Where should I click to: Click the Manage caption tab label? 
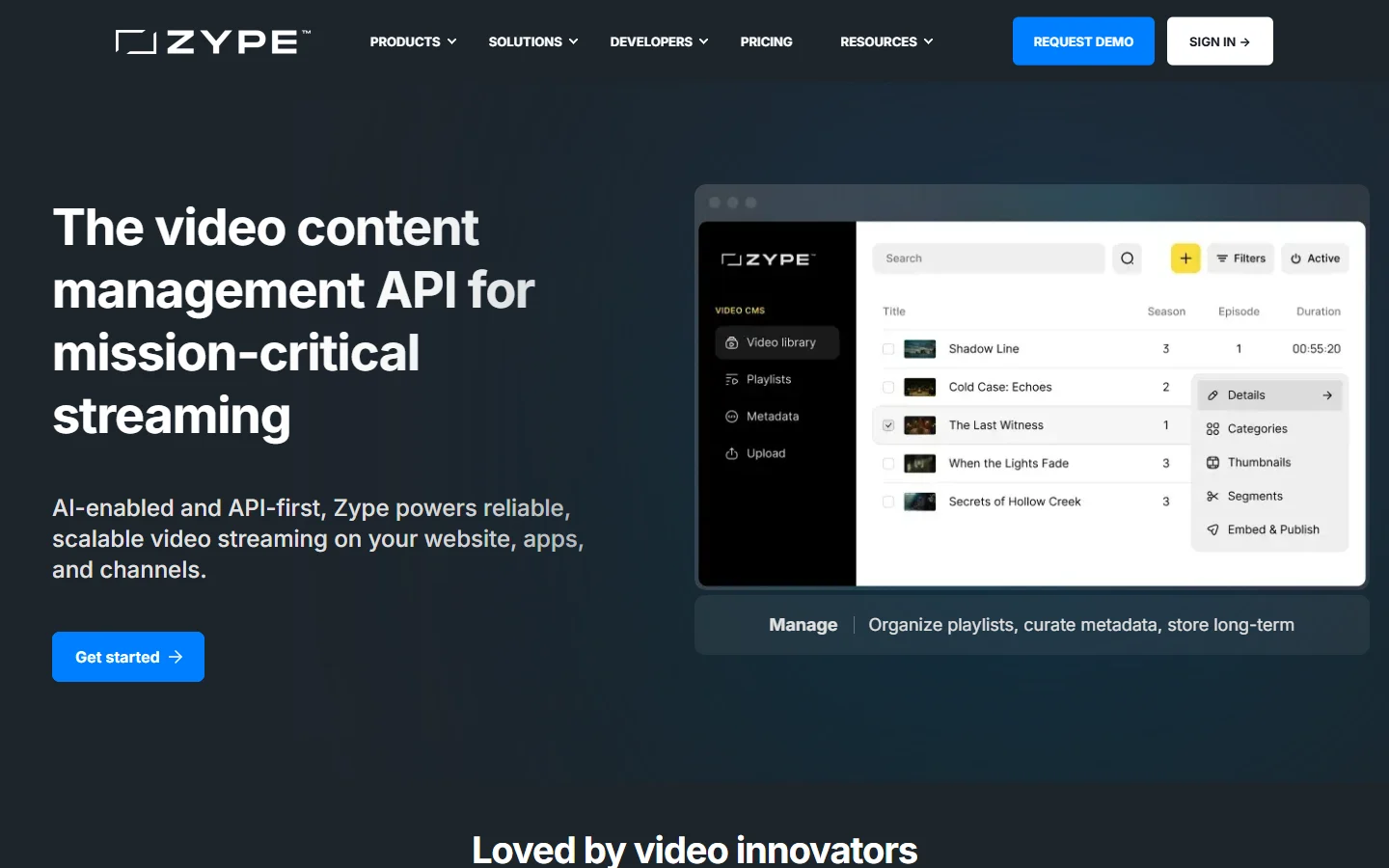pos(803,625)
